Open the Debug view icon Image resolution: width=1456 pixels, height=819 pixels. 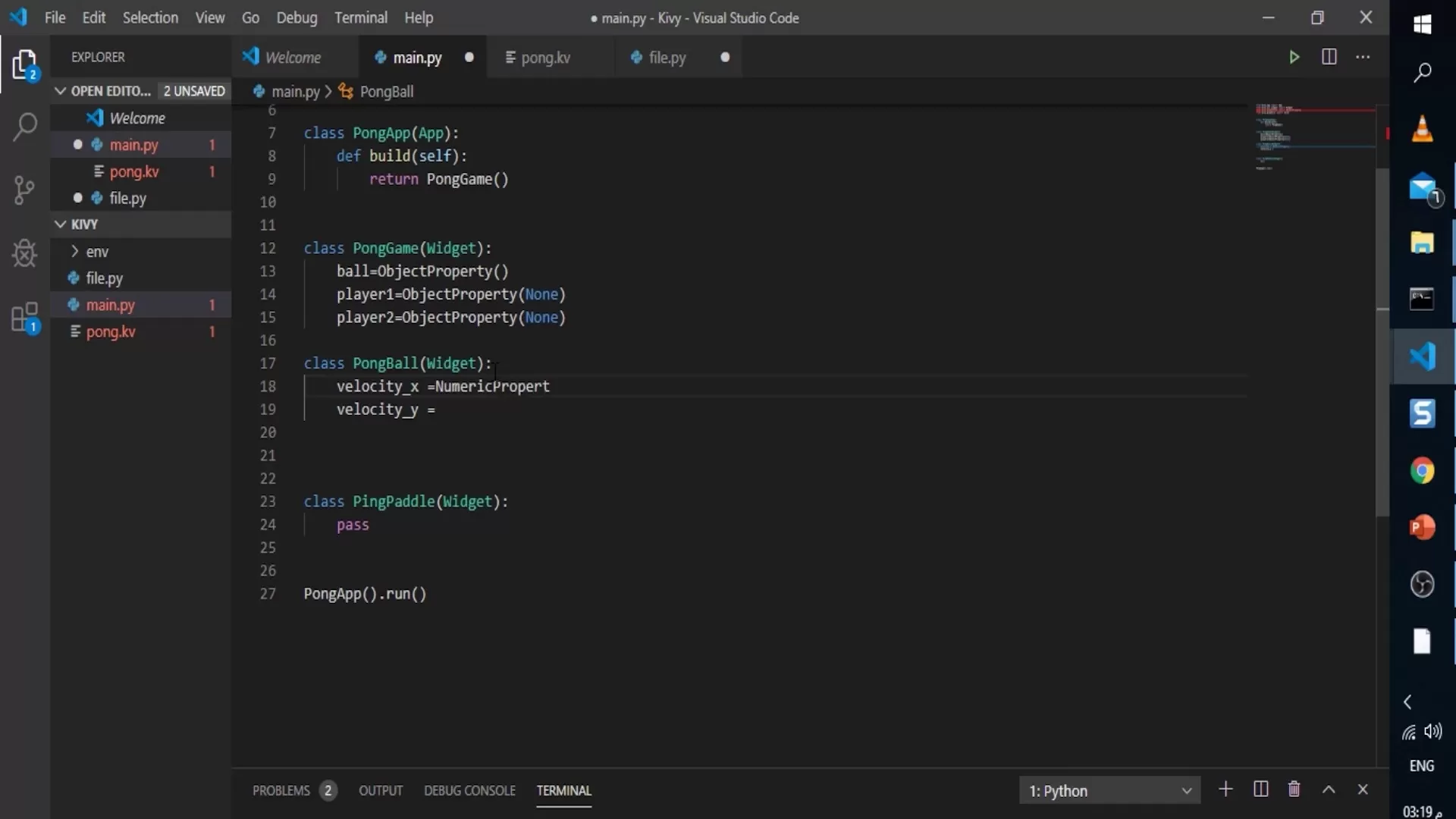tap(24, 253)
